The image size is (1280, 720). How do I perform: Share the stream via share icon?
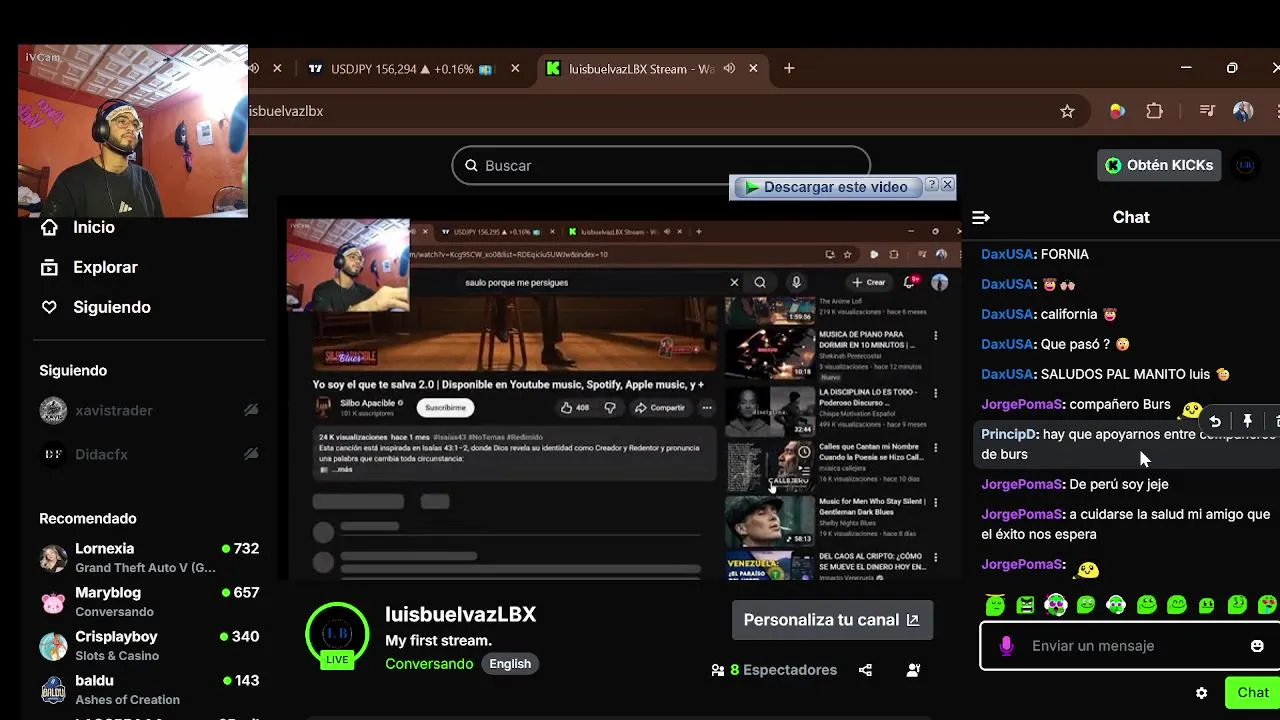click(865, 670)
